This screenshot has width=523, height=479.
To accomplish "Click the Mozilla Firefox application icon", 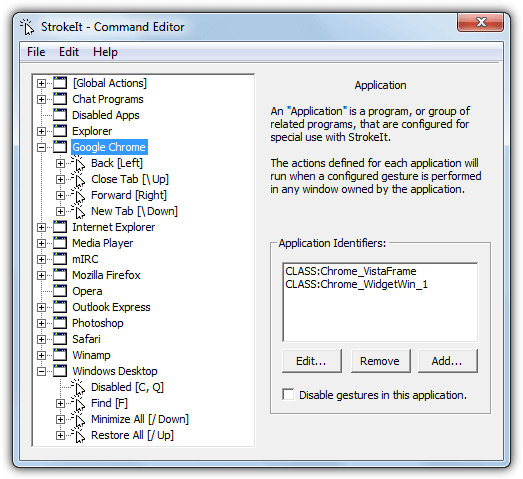I will (60, 275).
